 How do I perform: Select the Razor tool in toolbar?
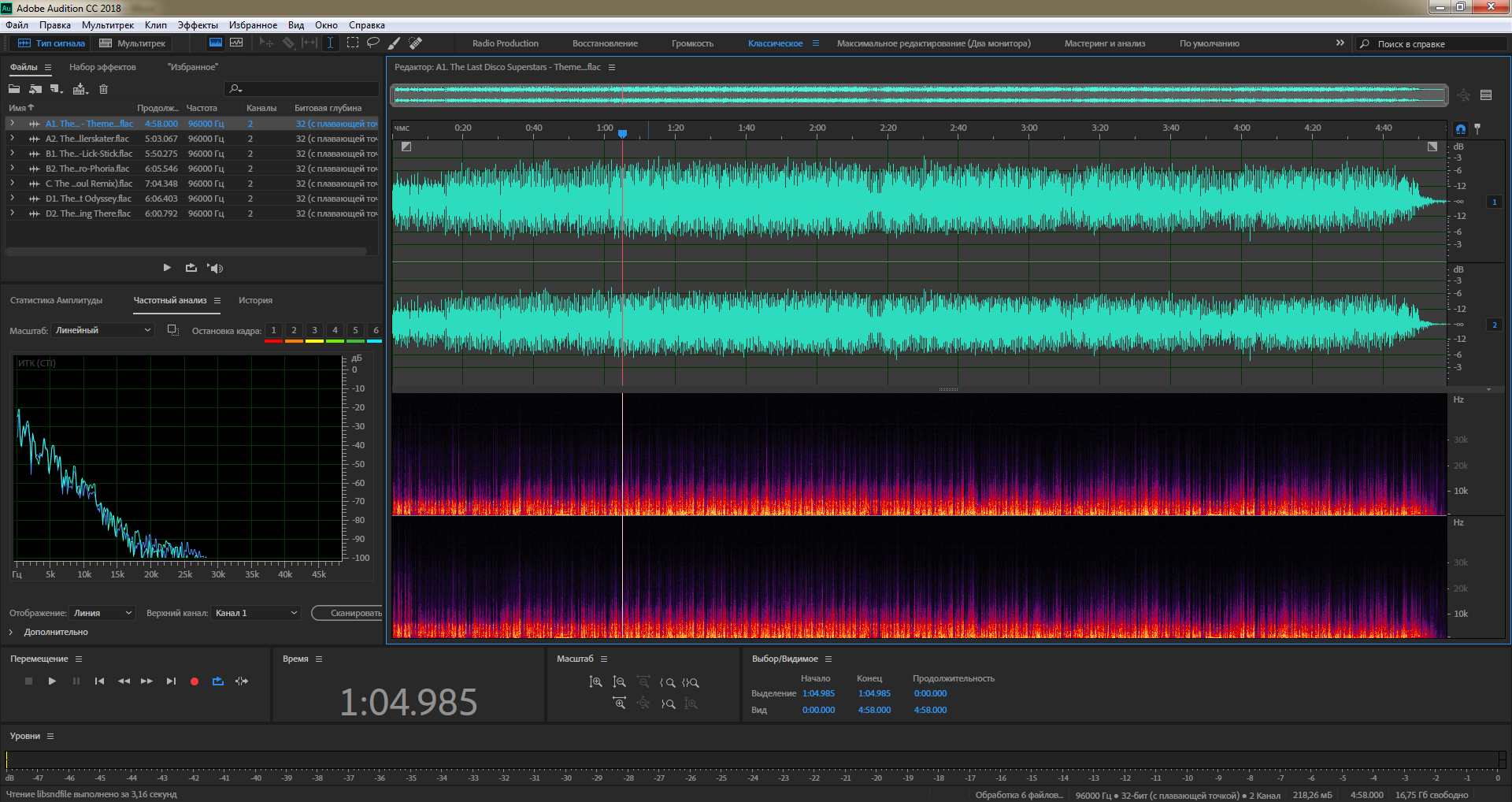(x=288, y=43)
